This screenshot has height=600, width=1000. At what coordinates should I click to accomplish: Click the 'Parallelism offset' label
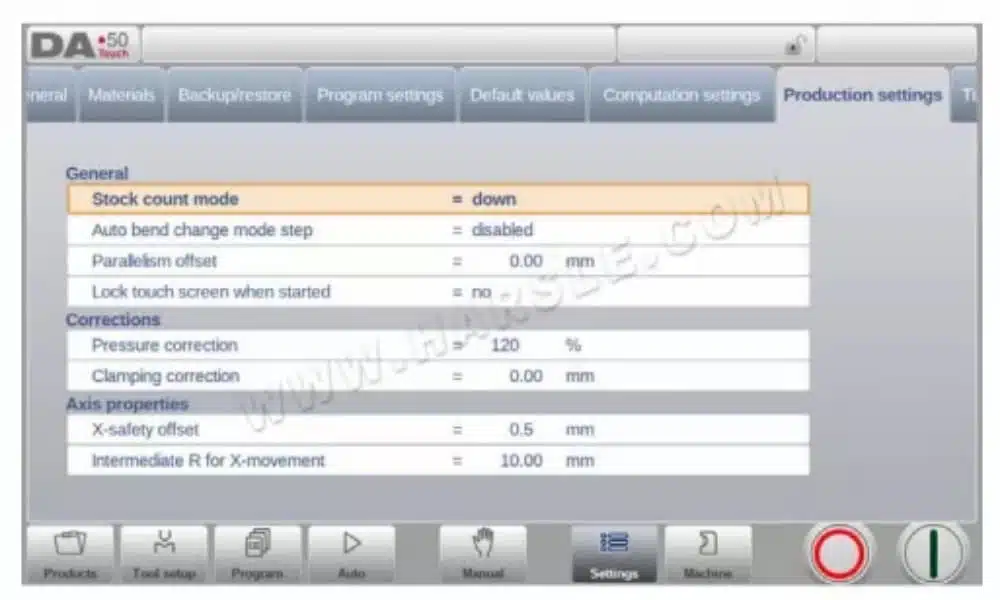[x=154, y=261]
